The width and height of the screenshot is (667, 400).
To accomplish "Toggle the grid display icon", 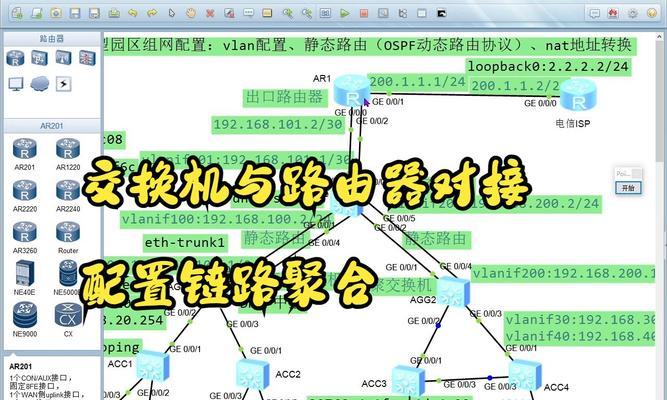I will pyautogui.click(x=422, y=13).
